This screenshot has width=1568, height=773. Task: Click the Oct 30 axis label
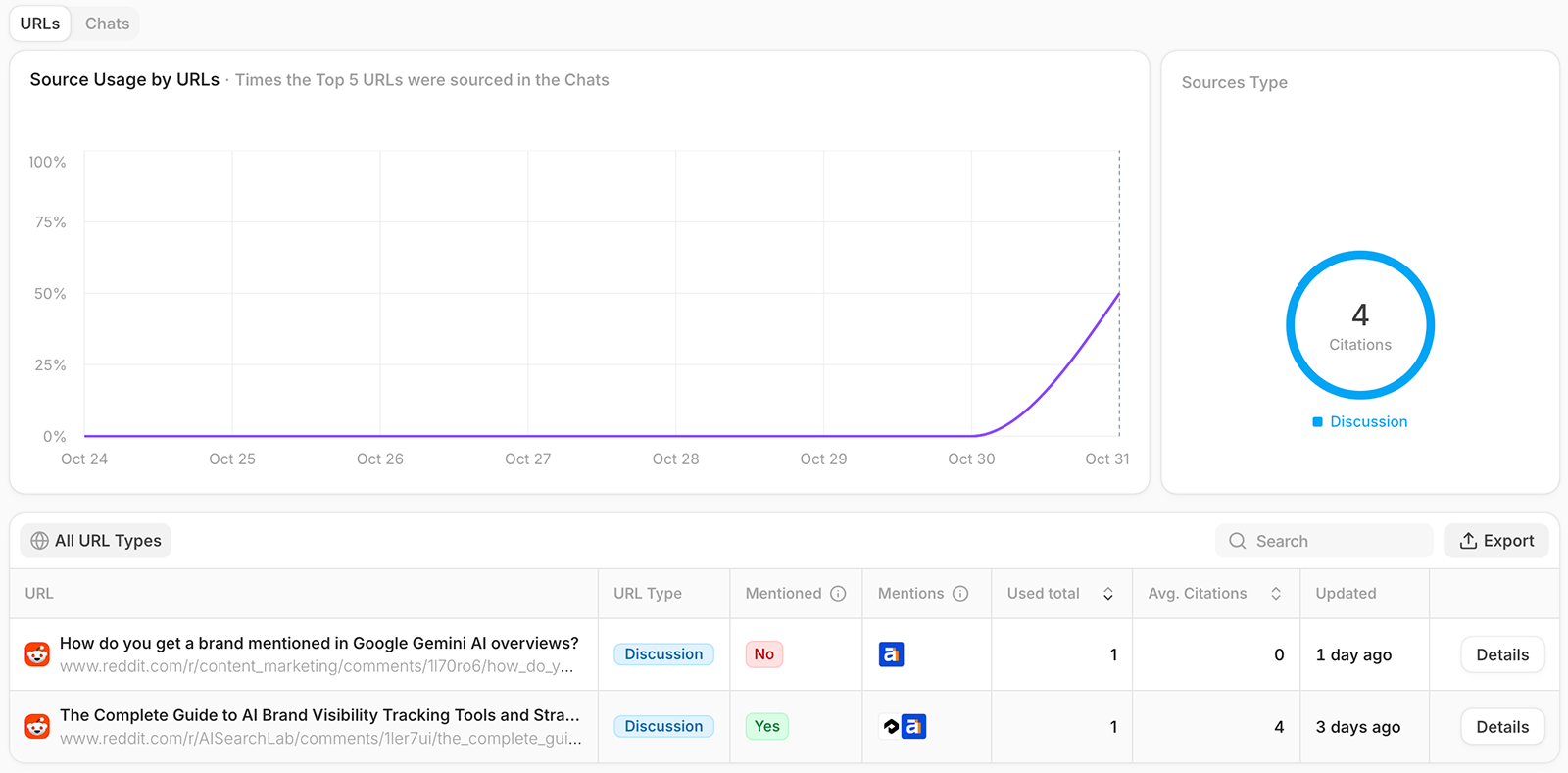coord(971,459)
